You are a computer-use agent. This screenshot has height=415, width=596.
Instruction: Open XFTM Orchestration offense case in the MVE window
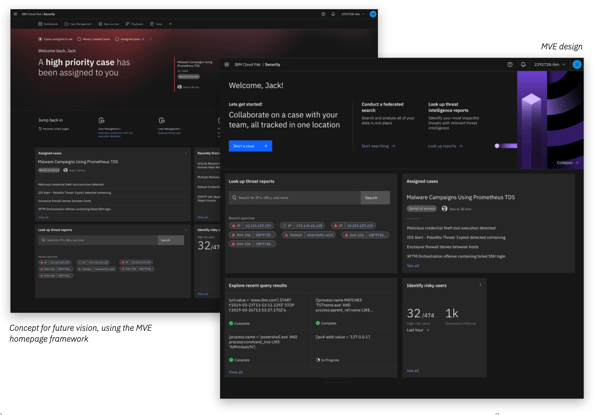pyautogui.click(x=456, y=257)
